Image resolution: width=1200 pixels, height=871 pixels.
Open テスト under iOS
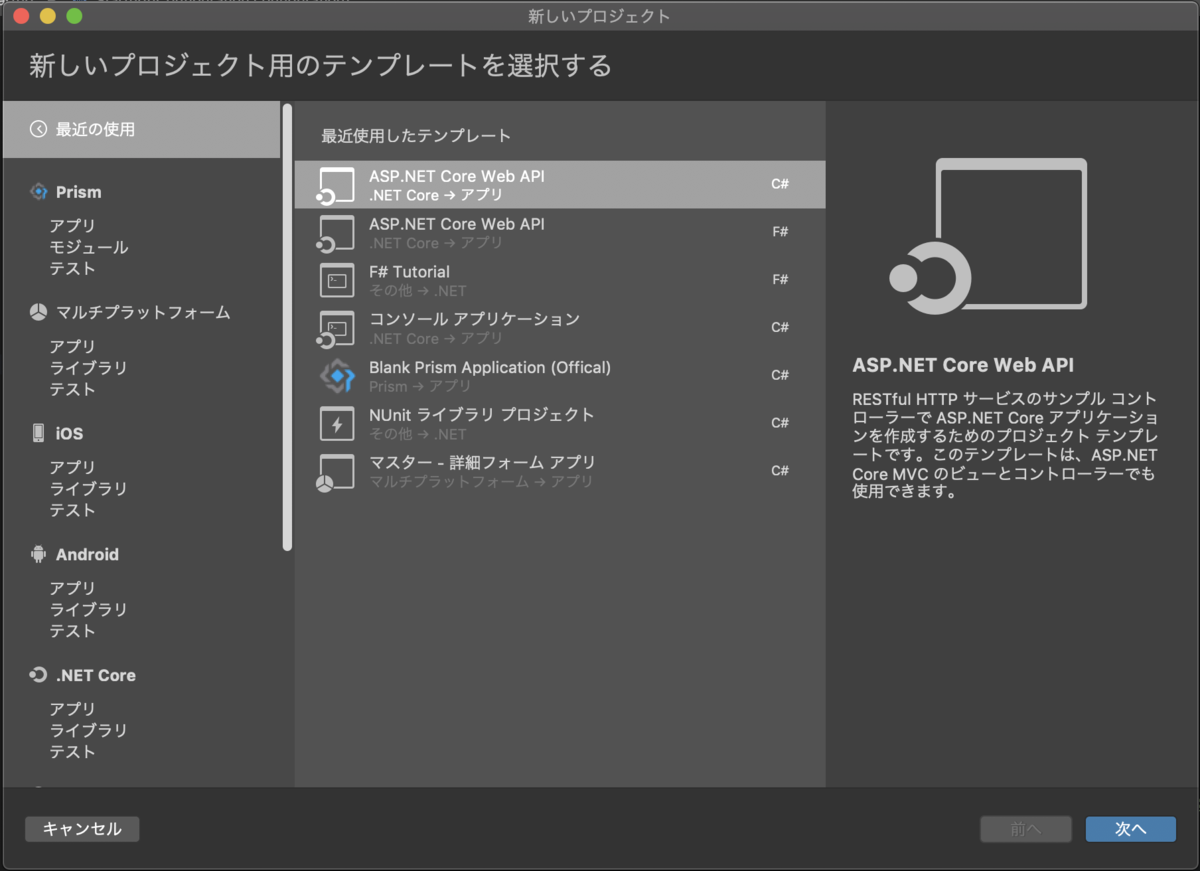coord(73,510)
